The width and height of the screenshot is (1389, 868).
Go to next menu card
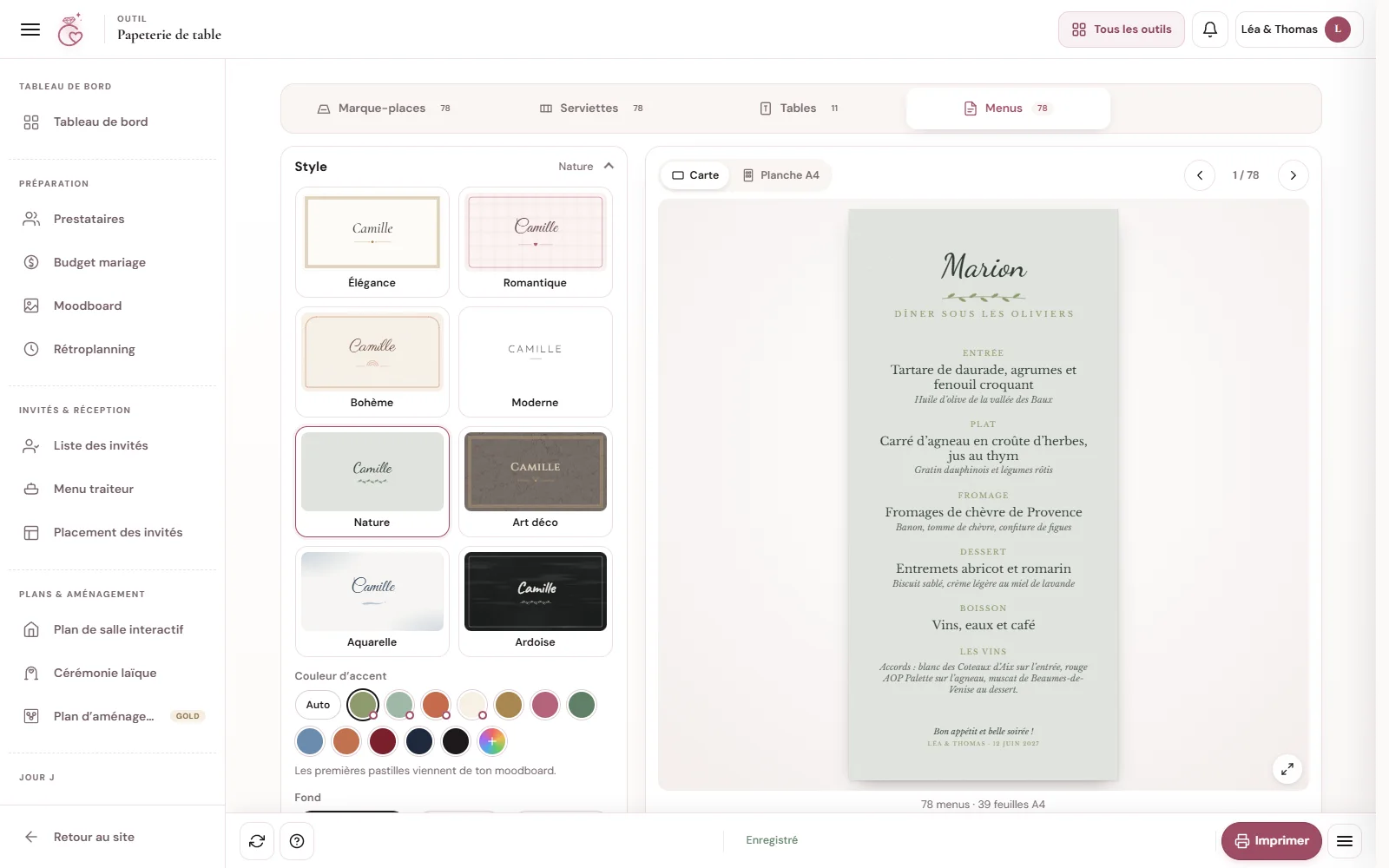(1293, 175)
